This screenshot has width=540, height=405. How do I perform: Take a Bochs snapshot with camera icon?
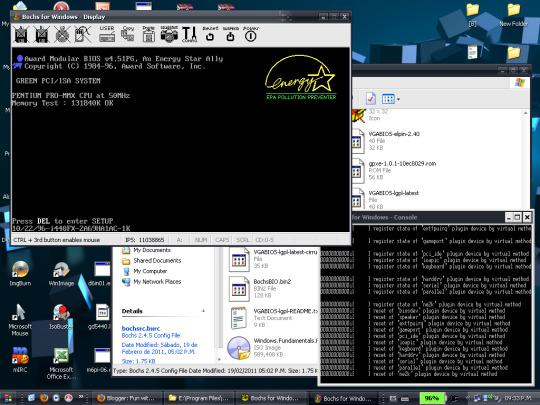[169, 34]
